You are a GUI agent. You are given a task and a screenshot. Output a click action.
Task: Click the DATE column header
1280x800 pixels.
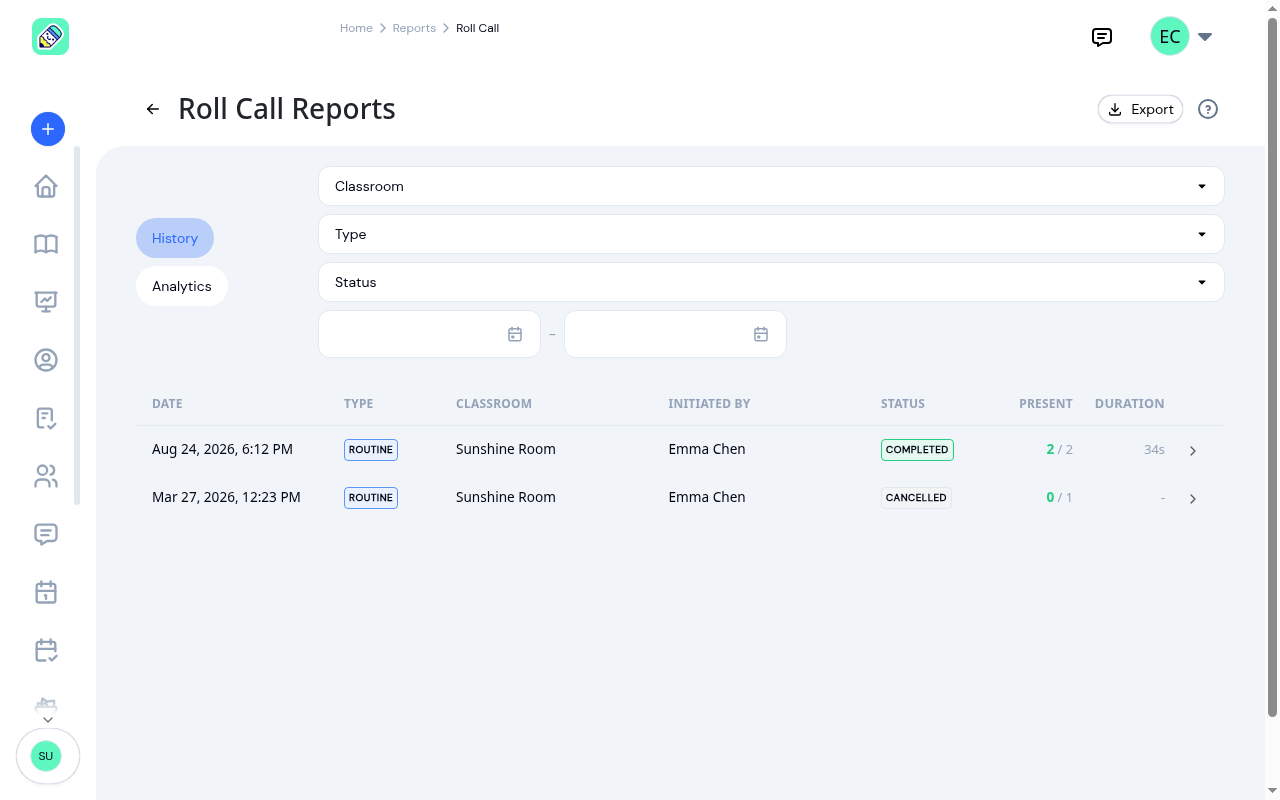(x=167, y=404)
